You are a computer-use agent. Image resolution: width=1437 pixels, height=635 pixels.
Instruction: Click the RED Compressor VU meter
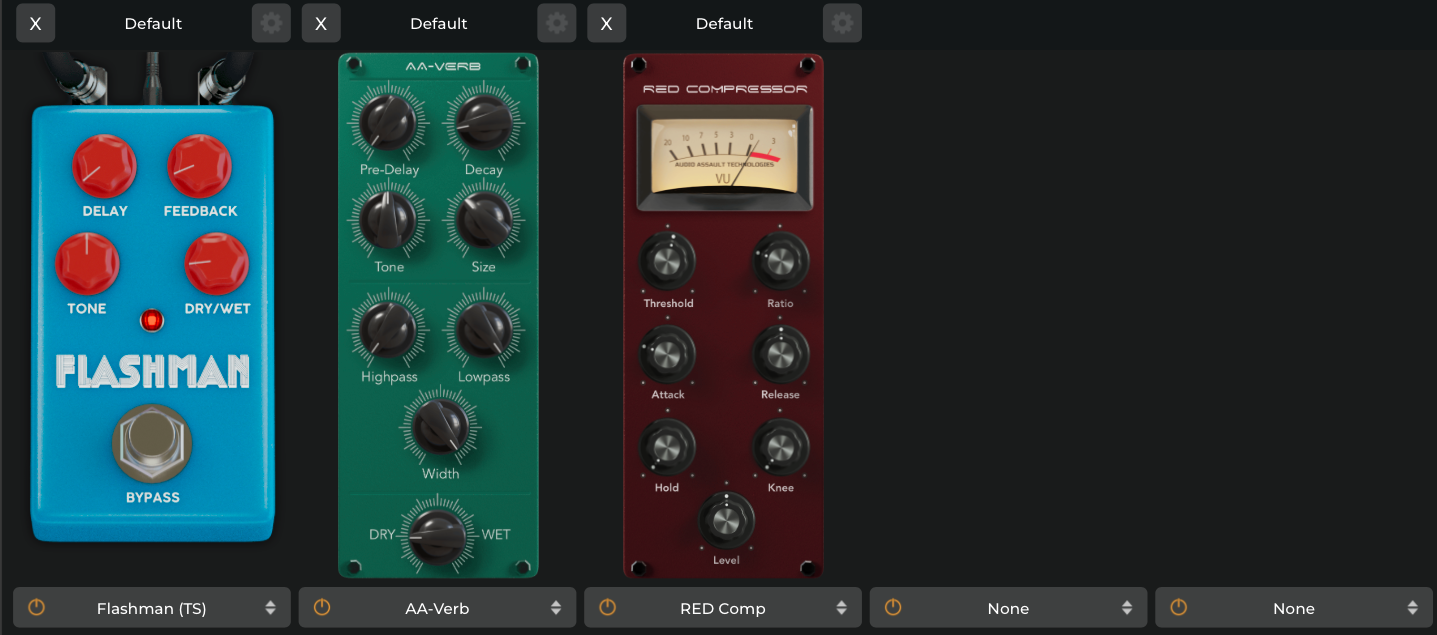pyautogui.click(x=723, y=155)
